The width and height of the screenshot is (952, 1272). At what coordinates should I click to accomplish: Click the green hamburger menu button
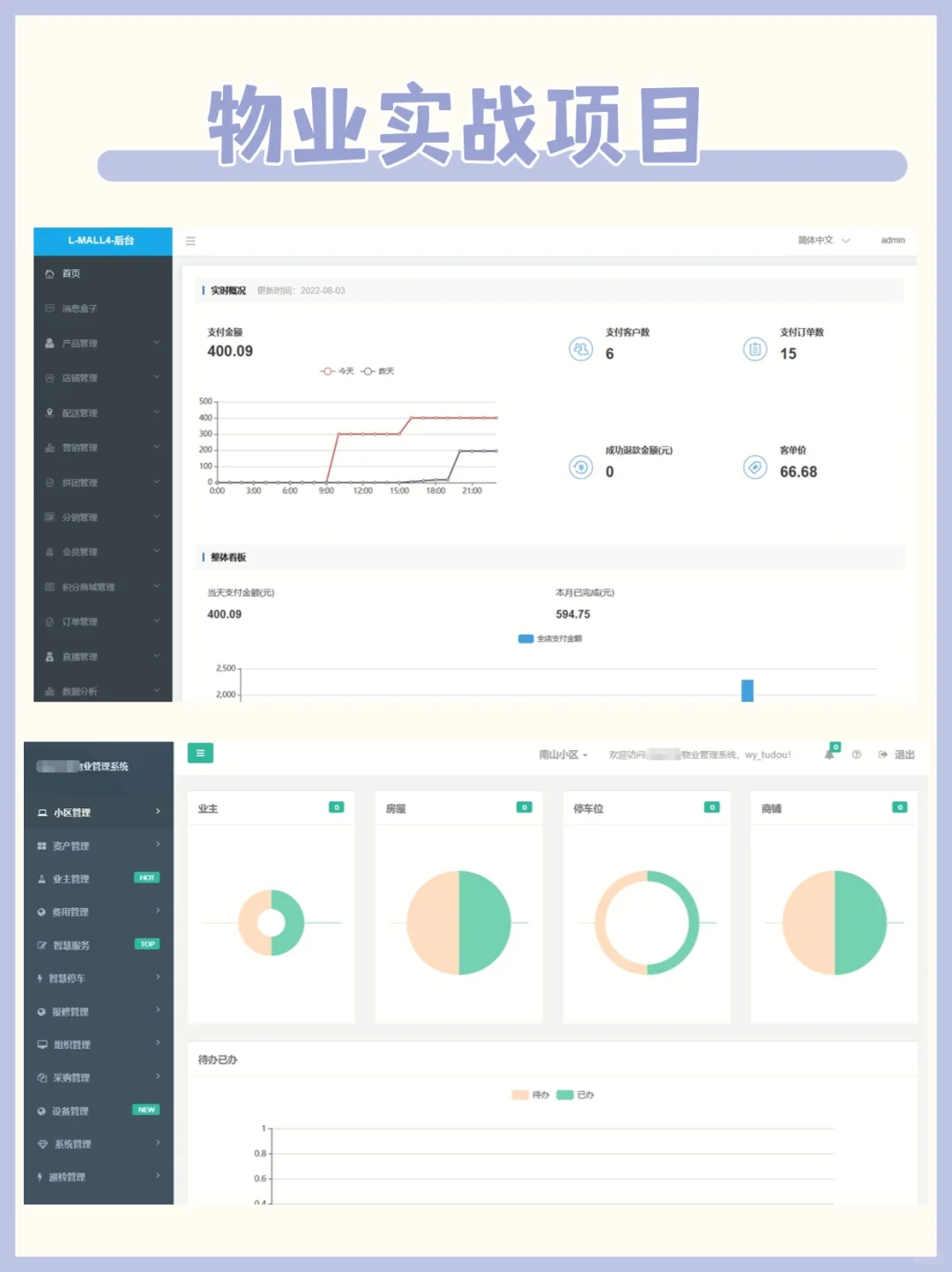(x=200, y=753)
